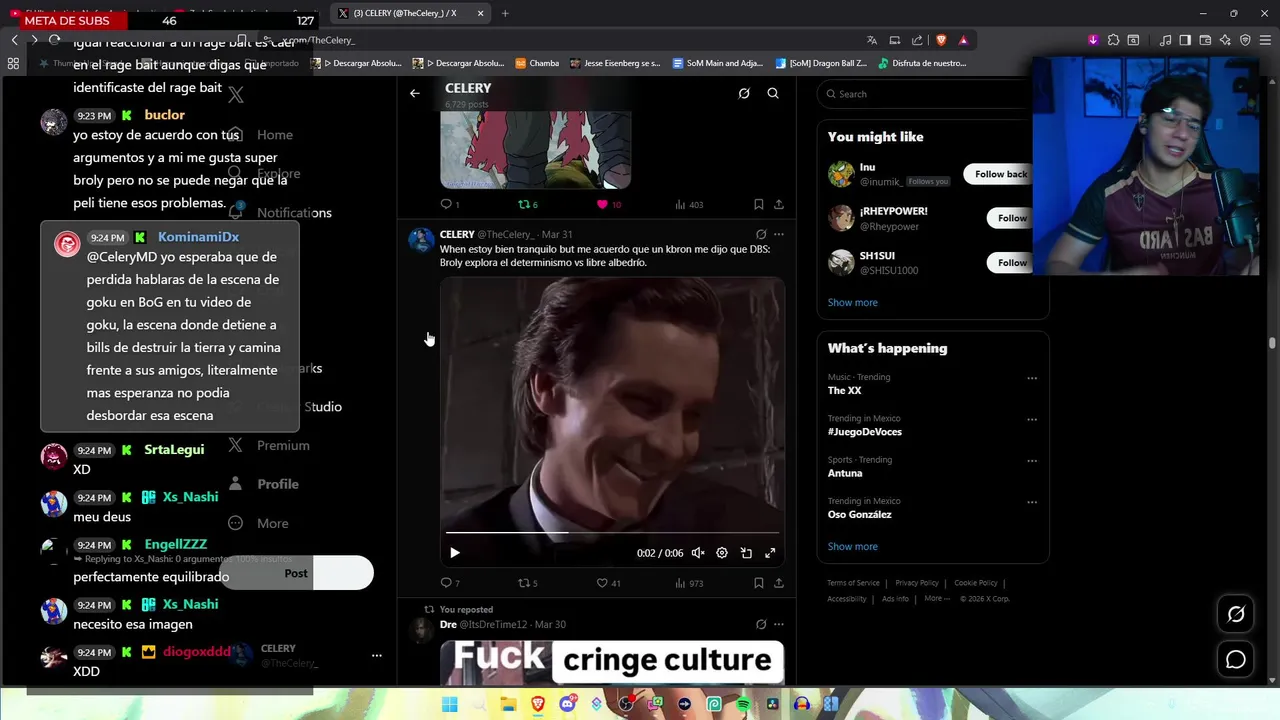Click the X search input field
The image size is (1280, 720).
(x=925, y=94)
